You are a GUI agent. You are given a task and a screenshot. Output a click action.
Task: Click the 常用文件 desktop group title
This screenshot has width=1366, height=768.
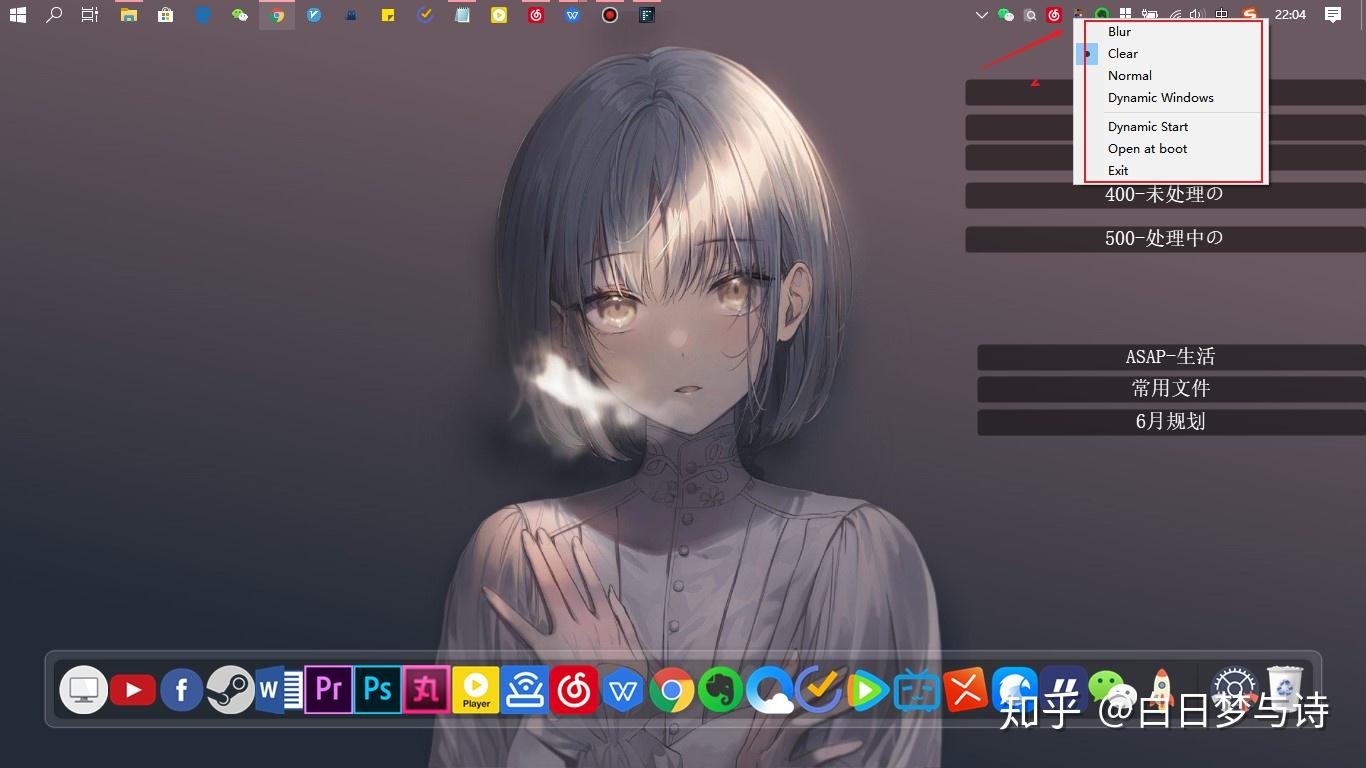point(1170,389)
